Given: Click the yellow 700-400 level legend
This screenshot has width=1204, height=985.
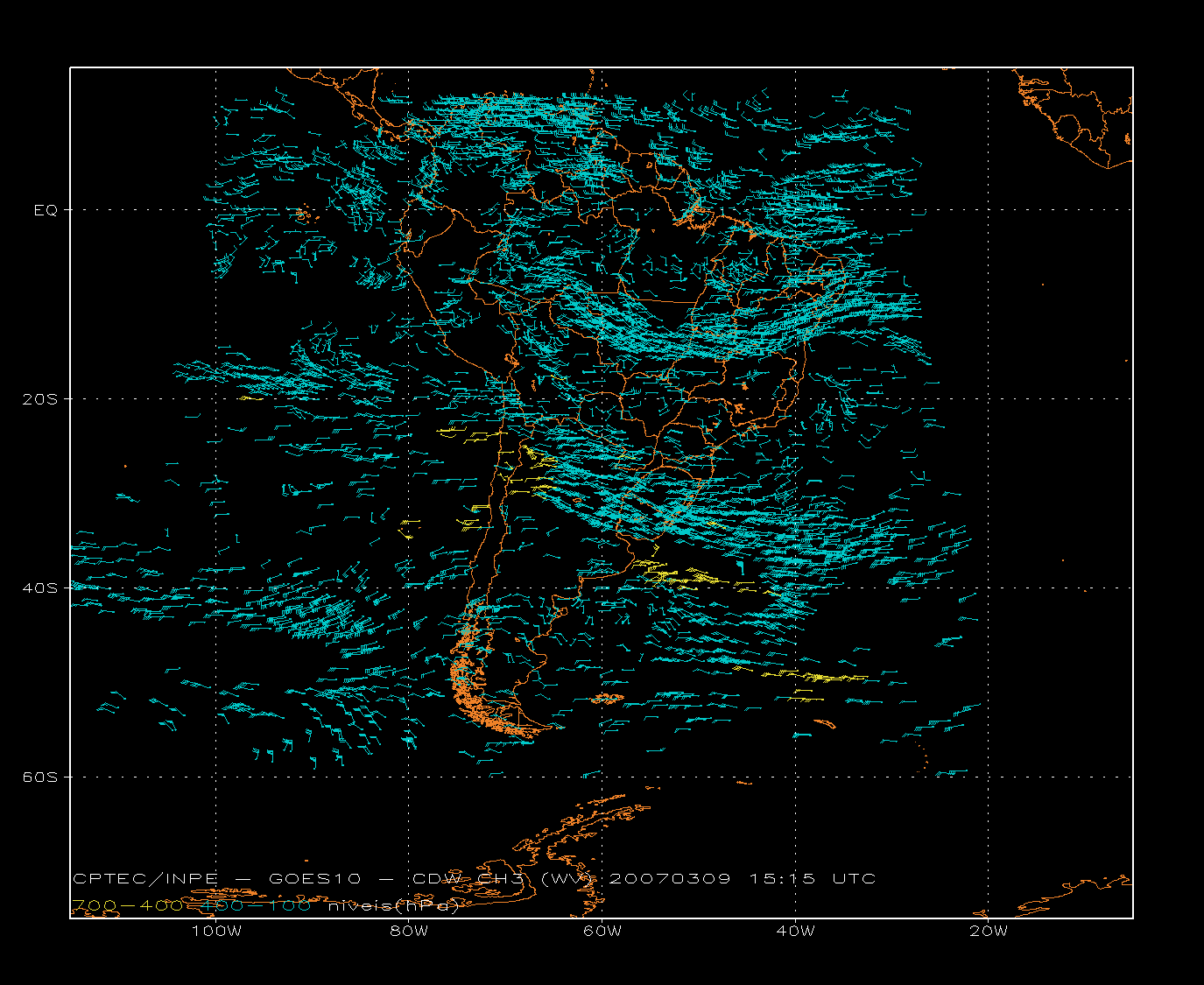Looking at the screenshot, I should pos(128,905).
